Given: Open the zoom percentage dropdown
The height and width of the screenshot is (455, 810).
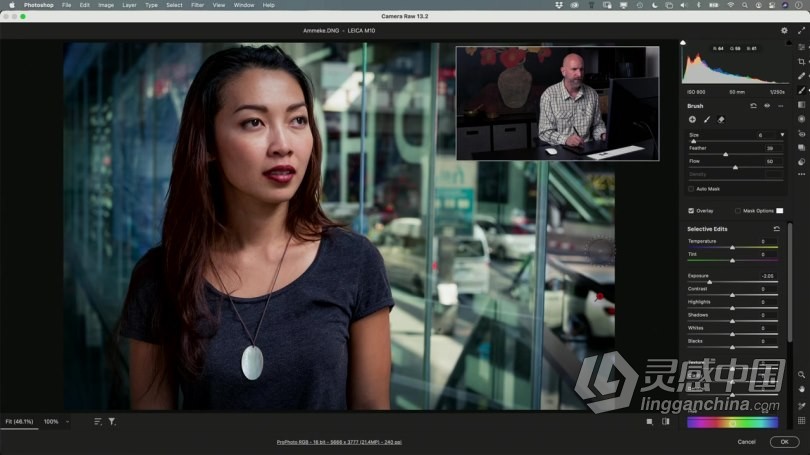Looking at the screenshot, I should [x=68, y=422].
